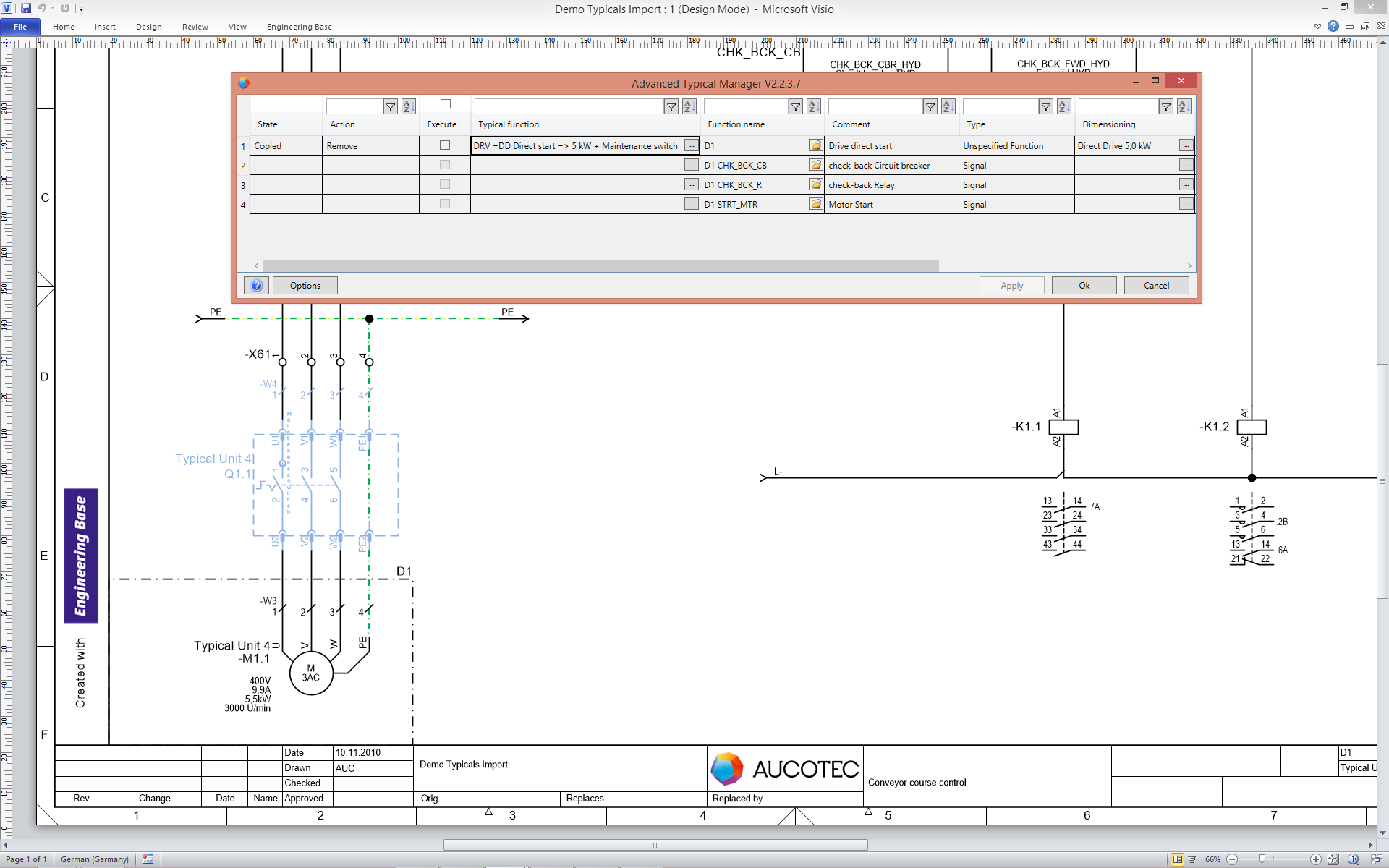The image size is (1389, 868).
Task: Open Typical function browse button in row 1
Action: tap(692, 145)
